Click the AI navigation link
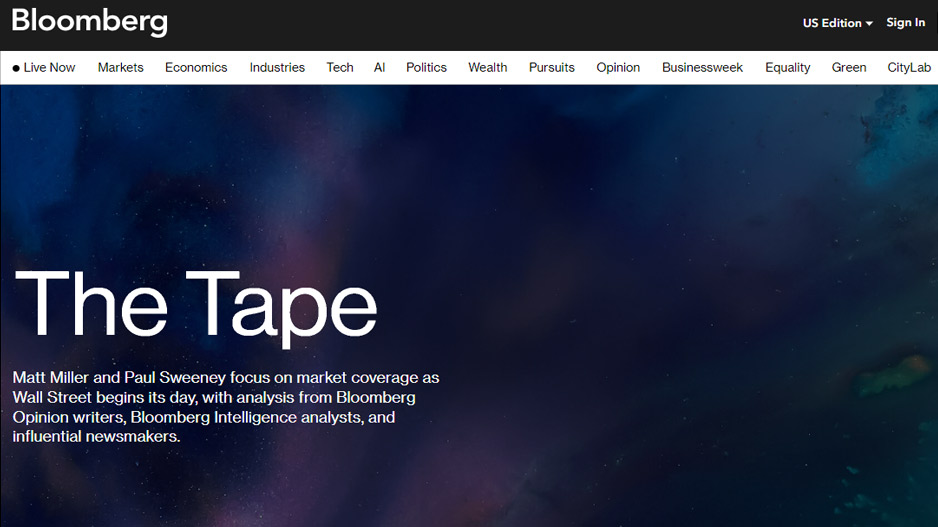Viewport: 938px width, 527px height. (379, 68)
